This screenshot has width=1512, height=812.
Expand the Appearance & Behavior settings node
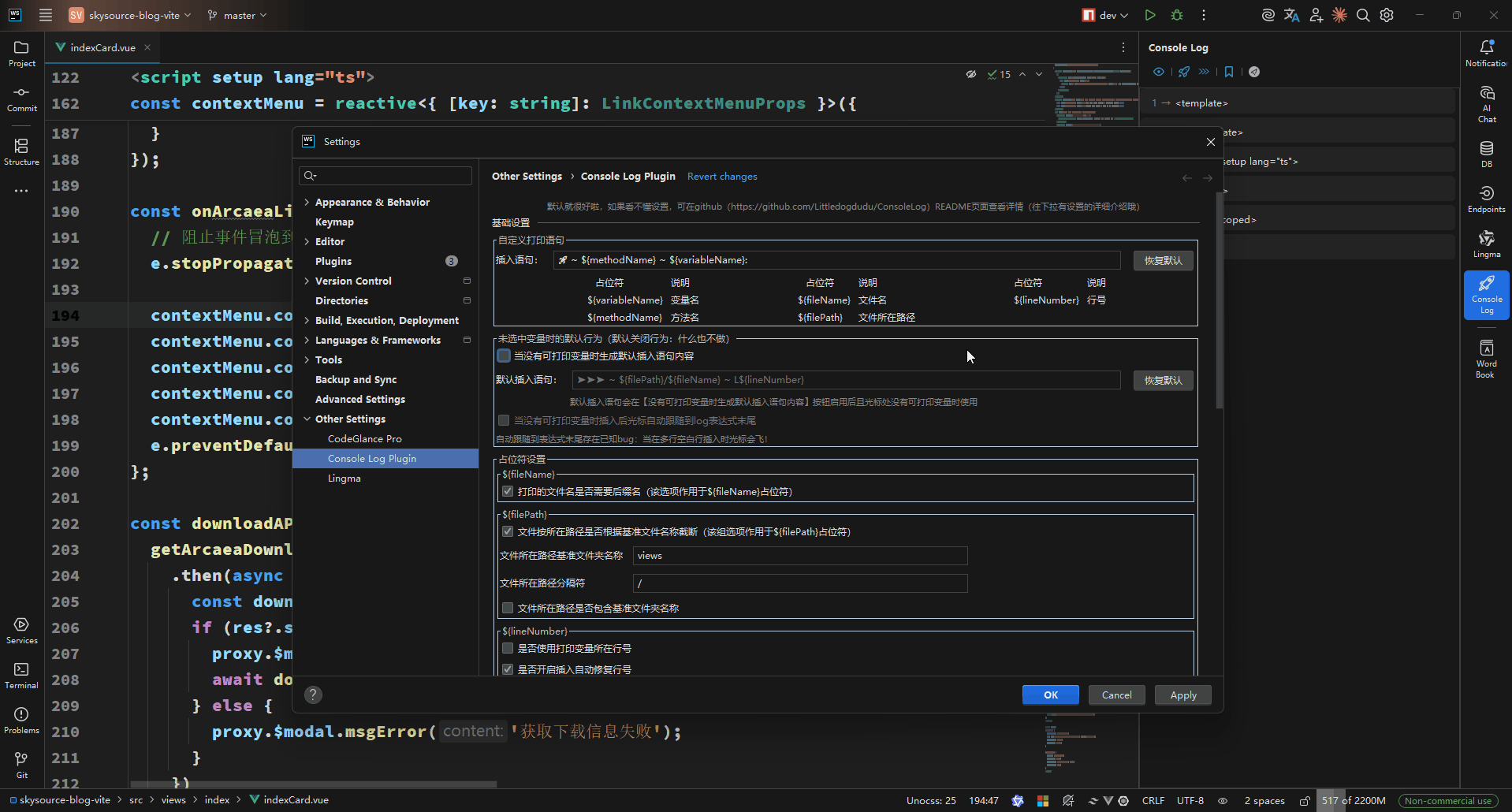[307, 203]
